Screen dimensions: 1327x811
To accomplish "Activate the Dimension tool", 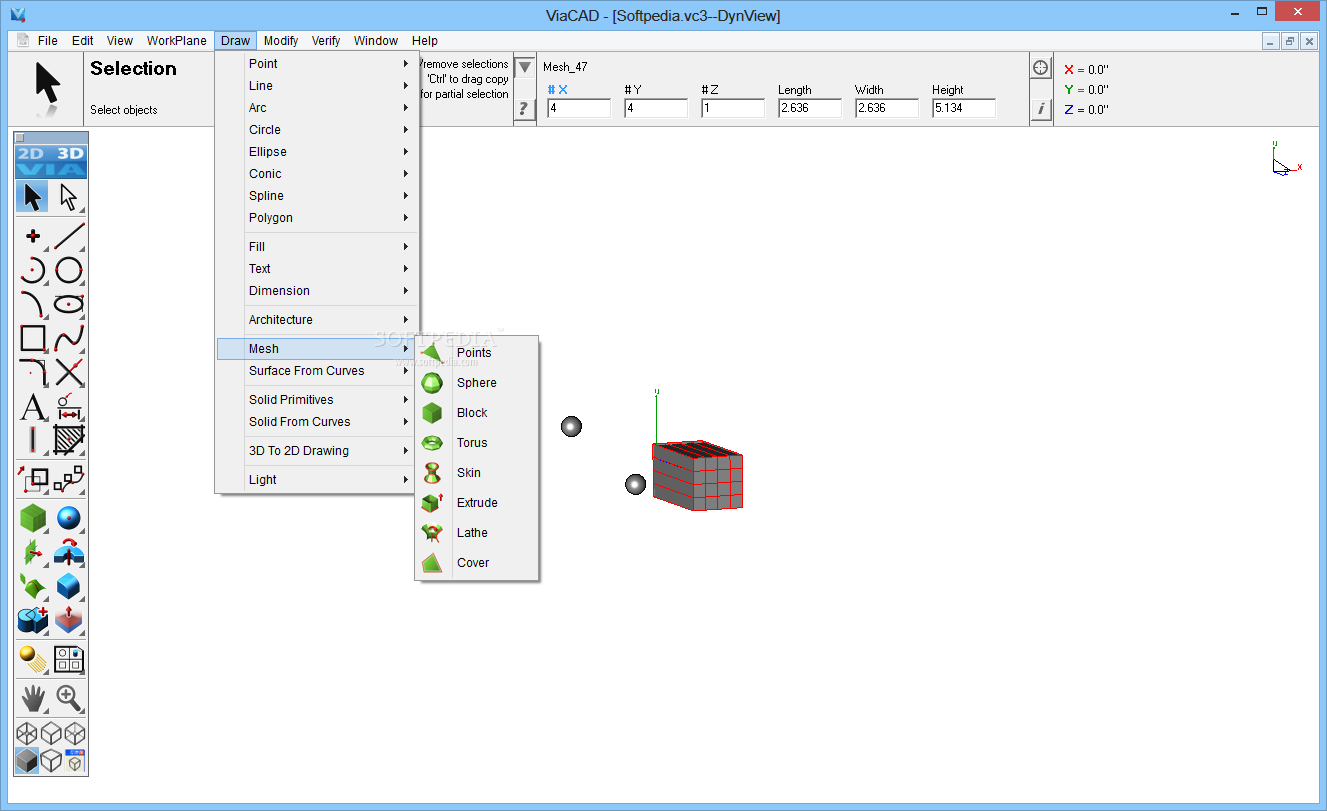I will [x=68, y=406].
